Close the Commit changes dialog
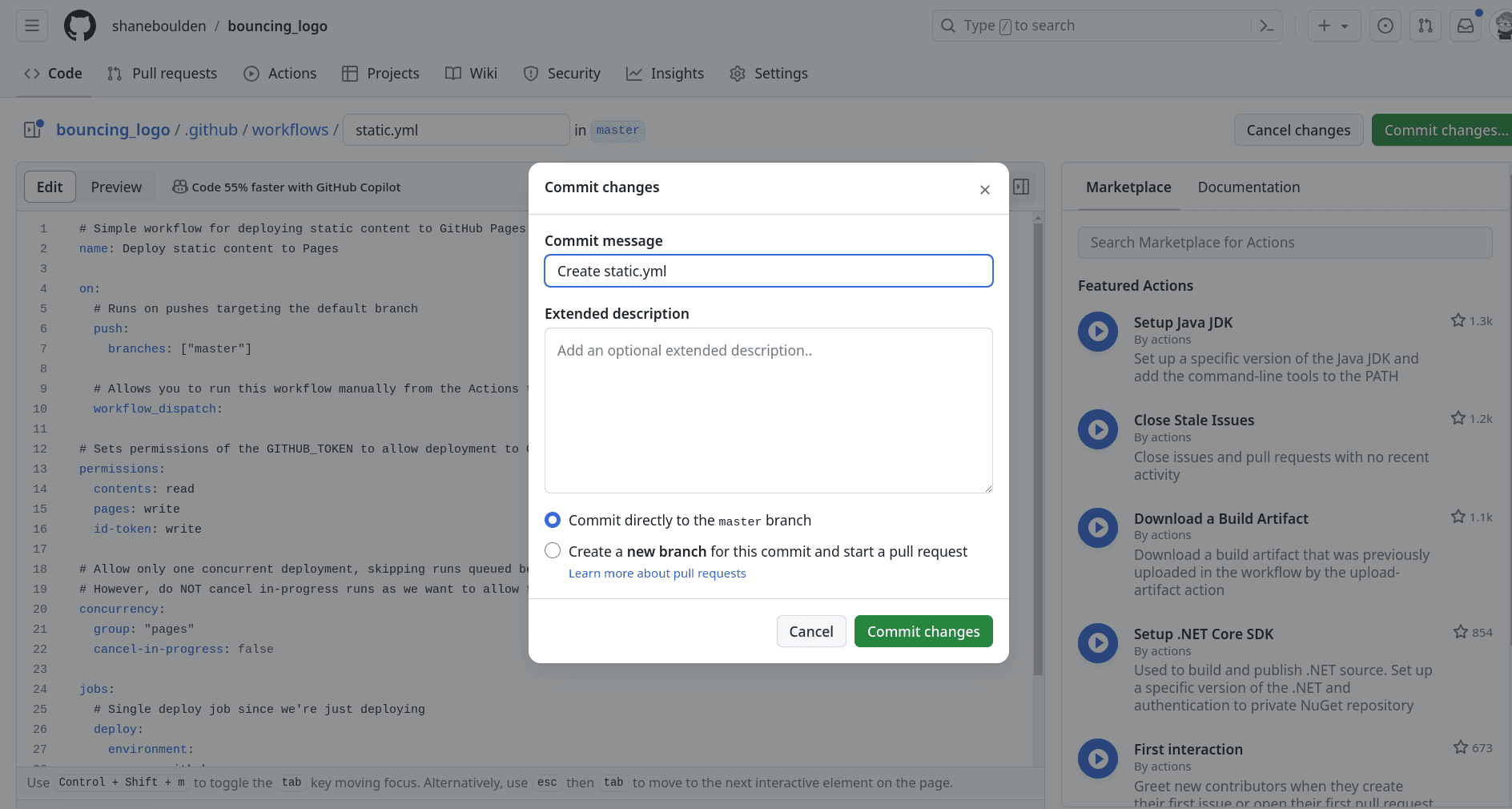This screenshot has width=1512, height=809. coord(985,190)
